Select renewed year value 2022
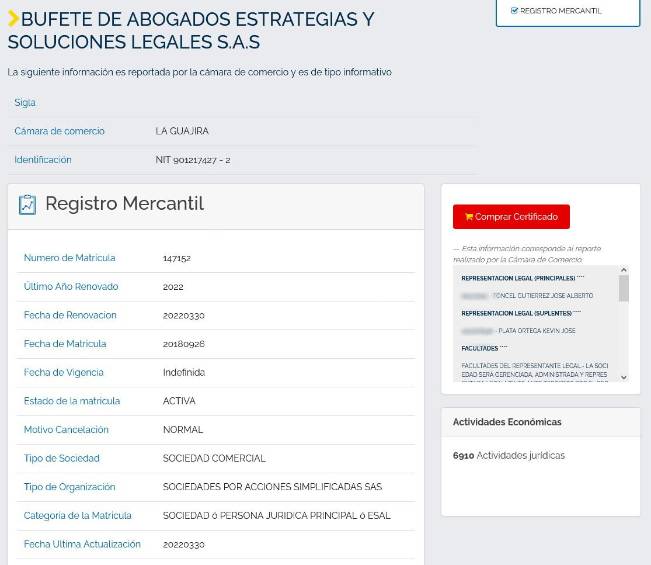 point(173,287)
